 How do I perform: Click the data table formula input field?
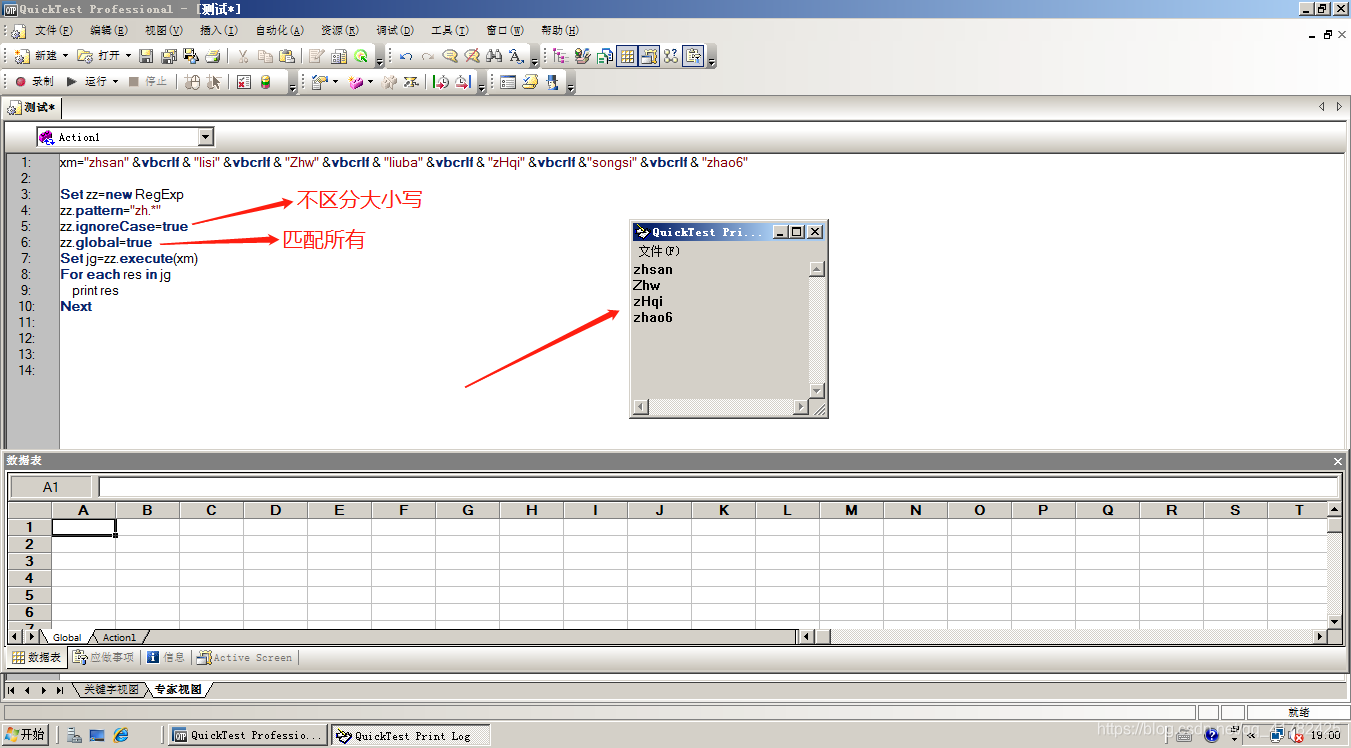(x=718, y=487)
